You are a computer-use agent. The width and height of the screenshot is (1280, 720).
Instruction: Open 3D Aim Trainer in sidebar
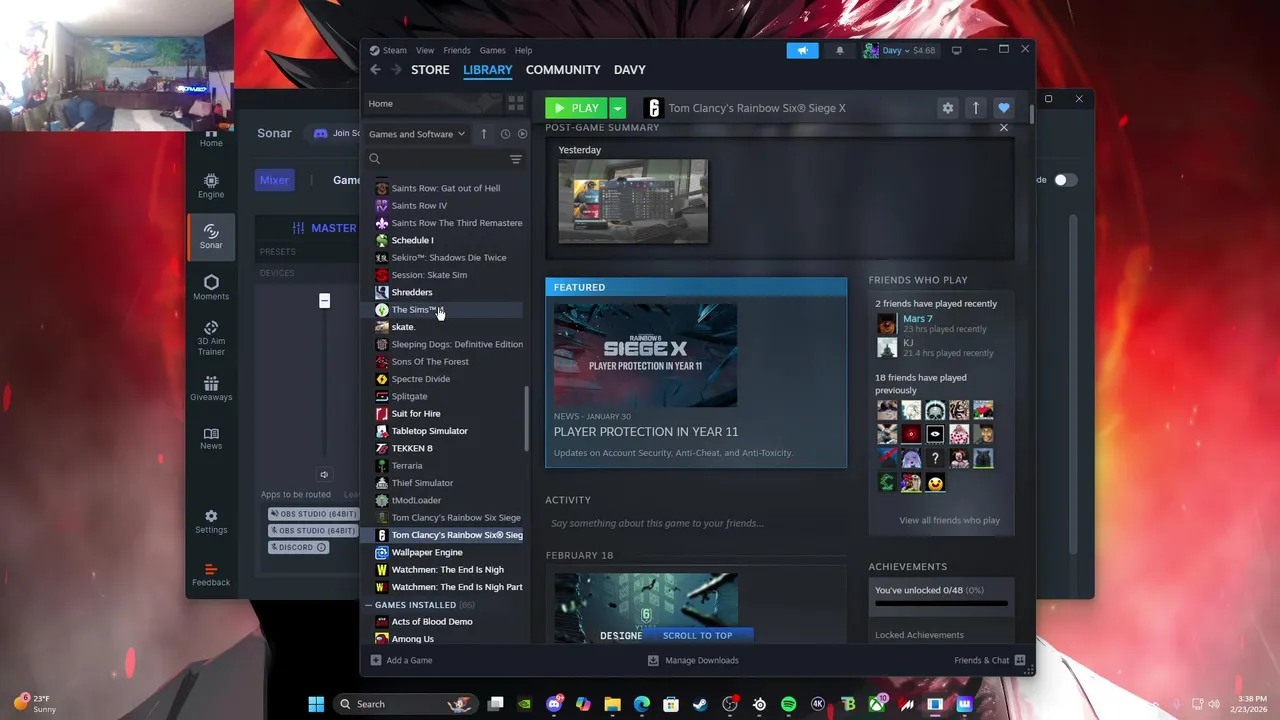point(211,338)
